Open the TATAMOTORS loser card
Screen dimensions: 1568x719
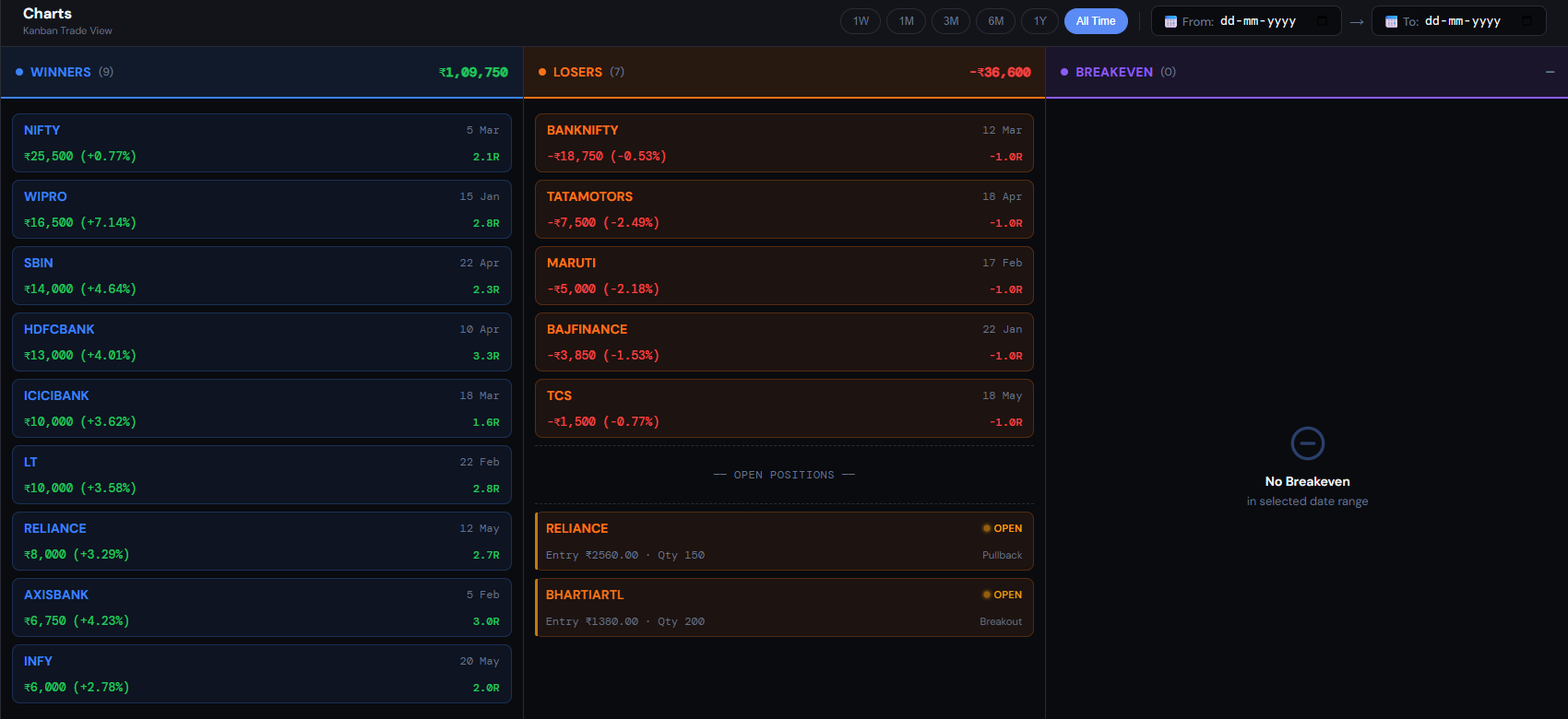click(x=784, y=209)
